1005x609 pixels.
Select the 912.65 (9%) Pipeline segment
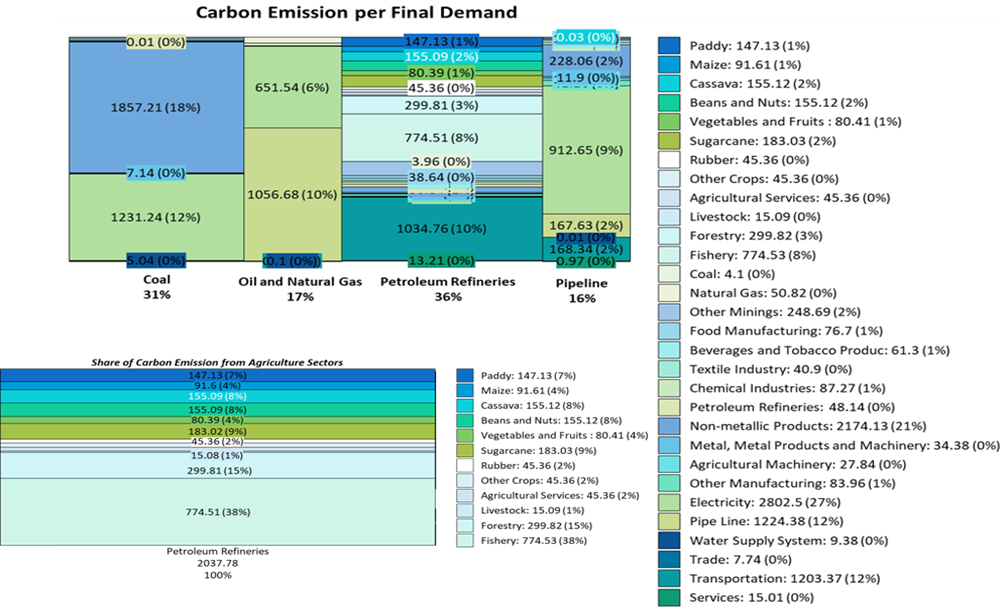point(586,150)
